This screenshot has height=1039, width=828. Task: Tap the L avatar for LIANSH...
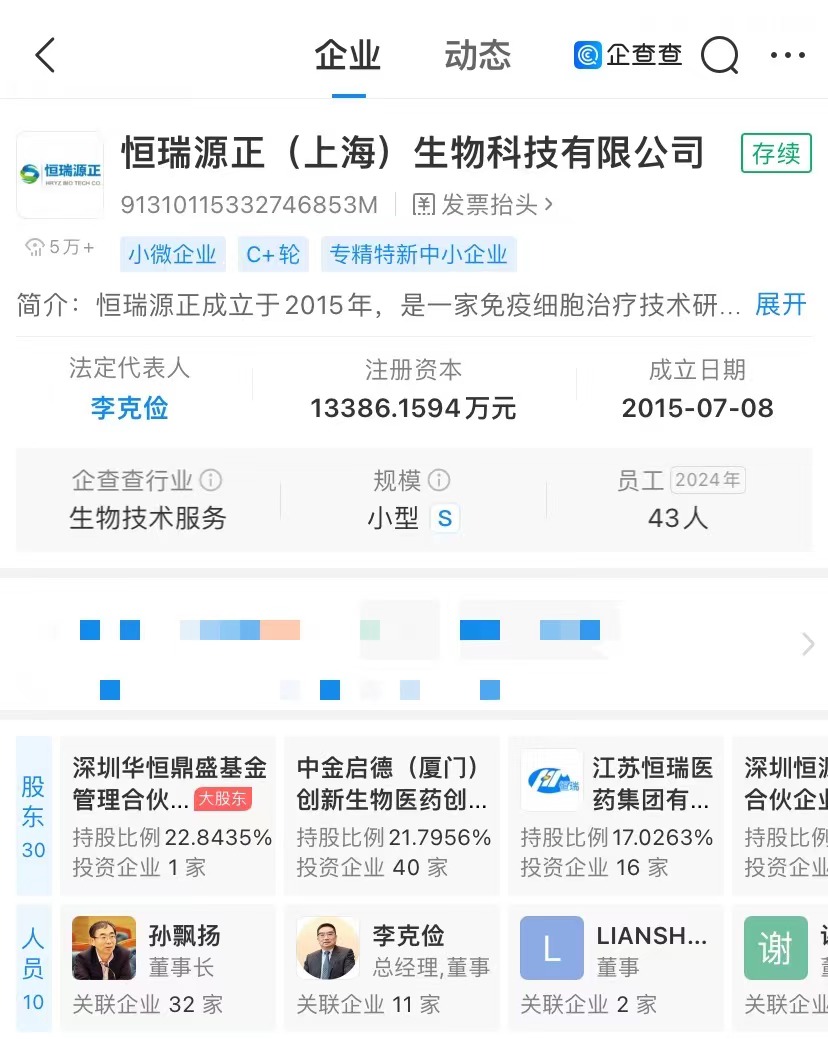(552, 948)
